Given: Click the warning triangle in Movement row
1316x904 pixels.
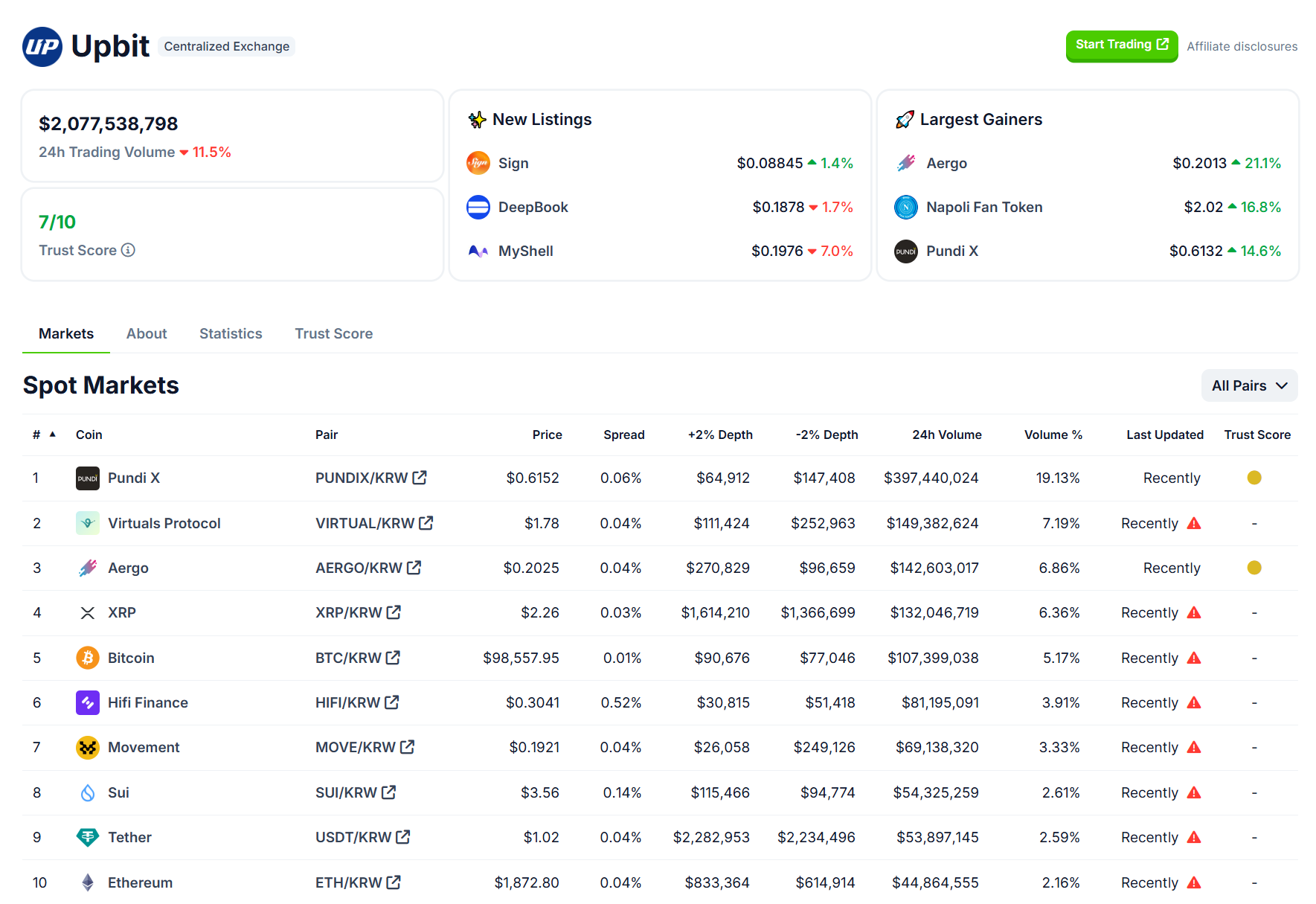Looking at the screenshot, I should [1194, 747].
